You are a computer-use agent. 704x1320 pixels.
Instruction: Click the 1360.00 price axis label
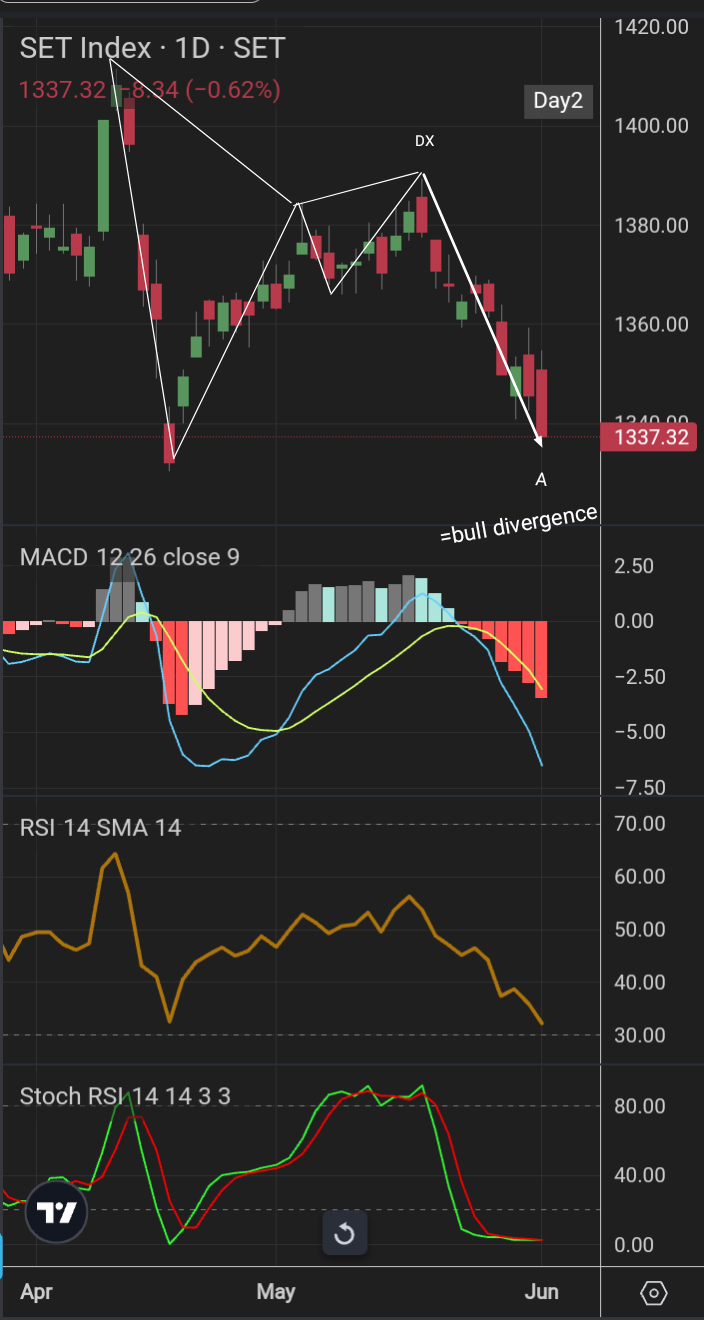point(651,324)
